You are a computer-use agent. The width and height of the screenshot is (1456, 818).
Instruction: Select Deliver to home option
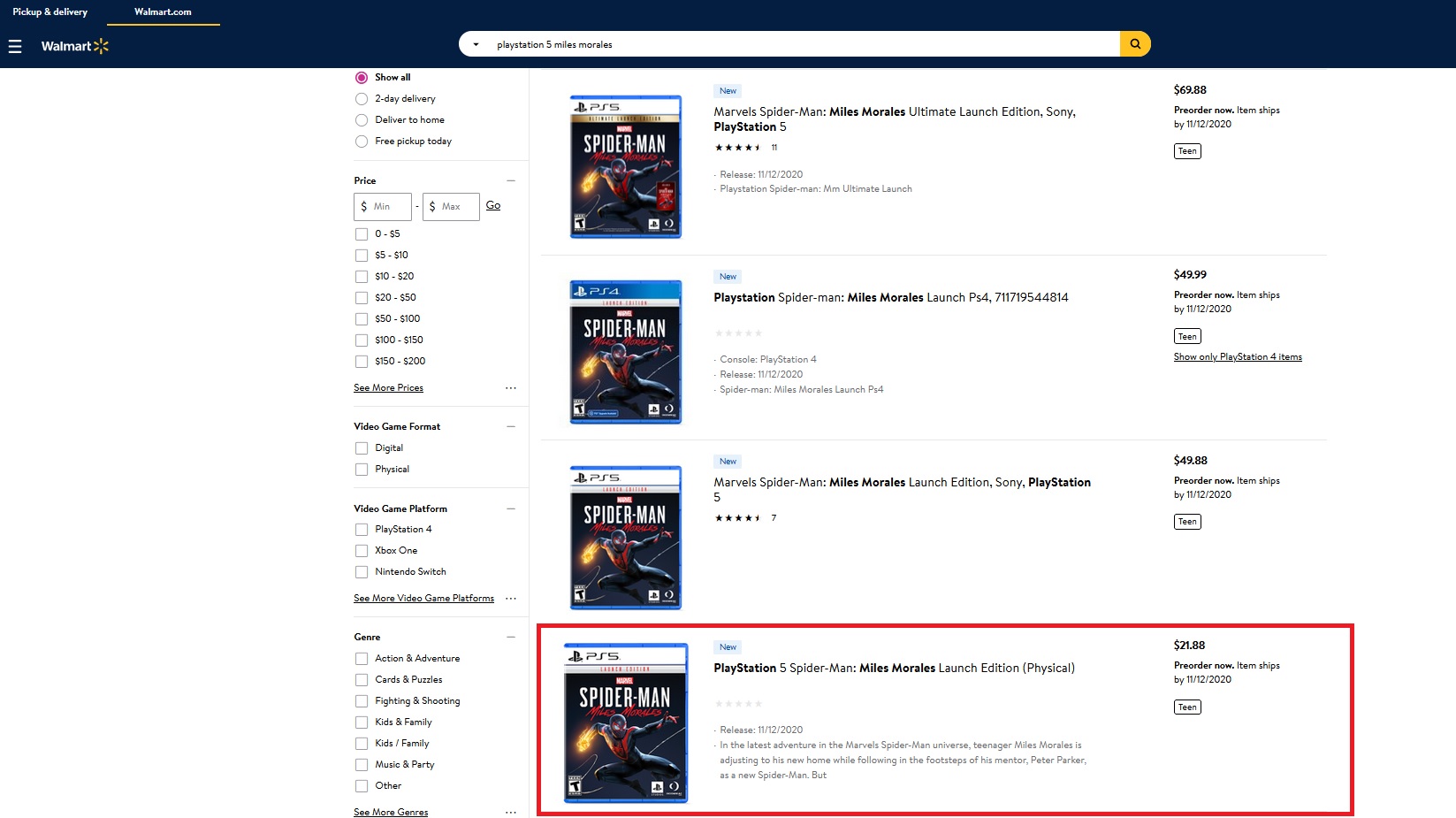362,120
